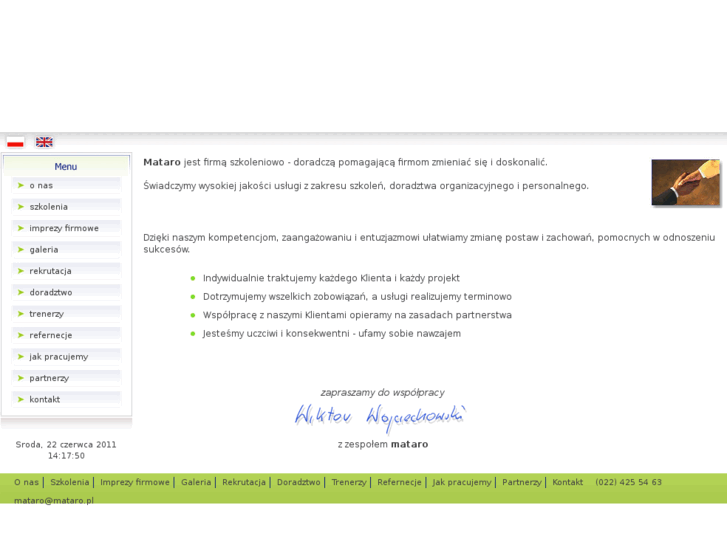Open the 'Imprezy firmowe' footer link
This screenshot has width=727, height=545.
pyautogui.click(x=135, y=482)
